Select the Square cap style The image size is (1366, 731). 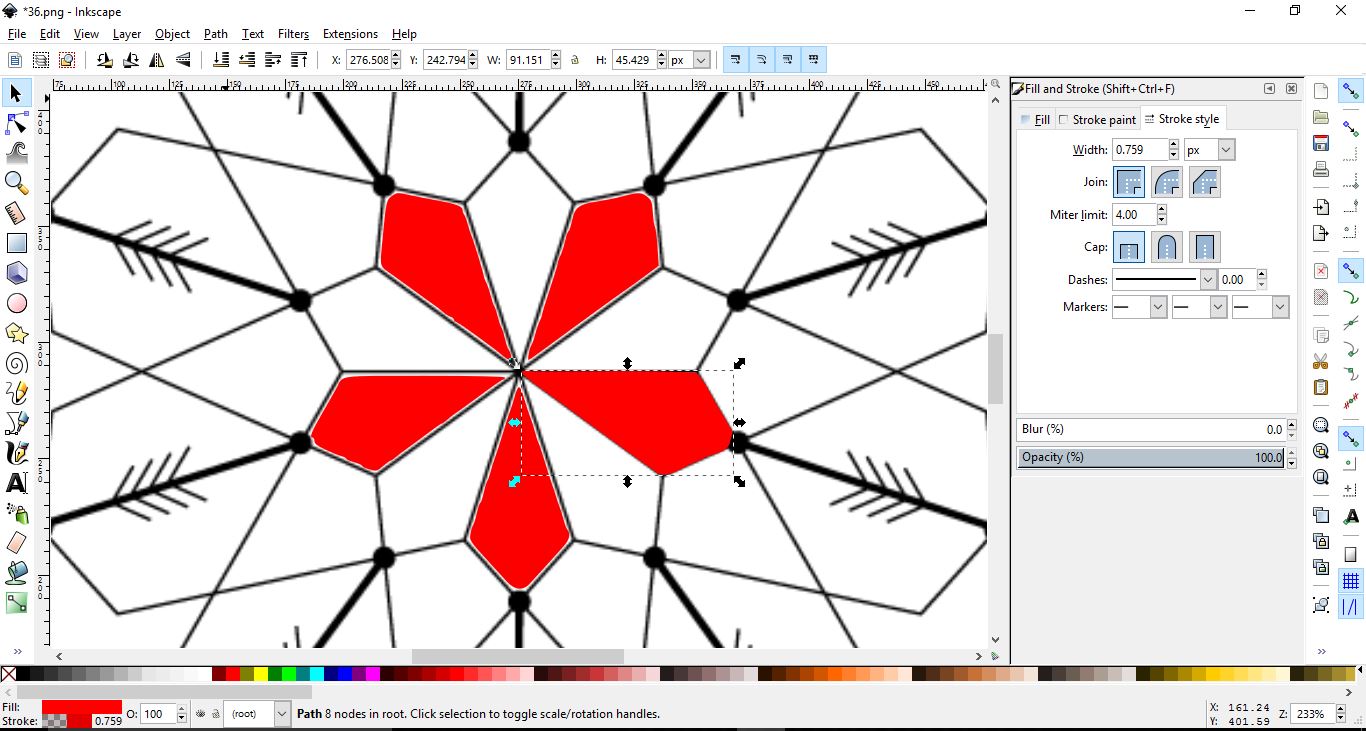point(1205,247)
